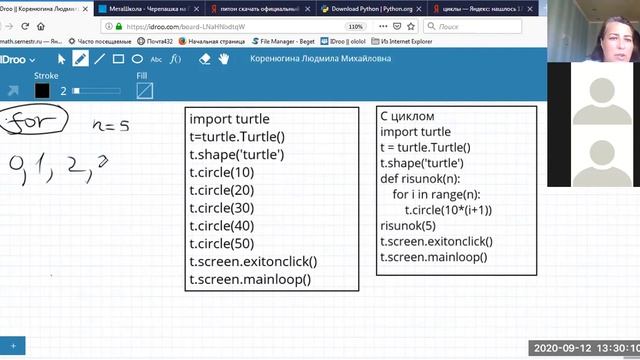The width and height of the screenshot is (640, 360).
Task: Click the line t.circle(50)
Action: [x=222, y=244]
